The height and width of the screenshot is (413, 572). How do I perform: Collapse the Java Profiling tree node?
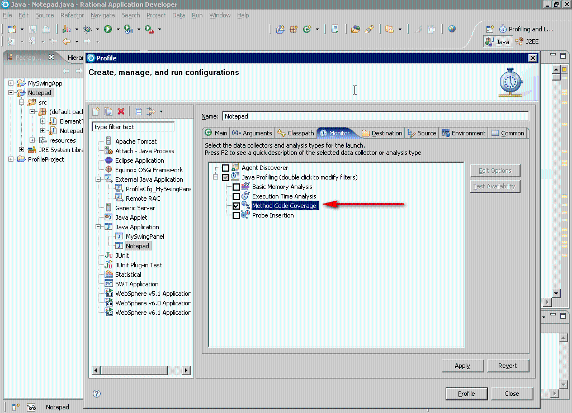tap(216, 177)
